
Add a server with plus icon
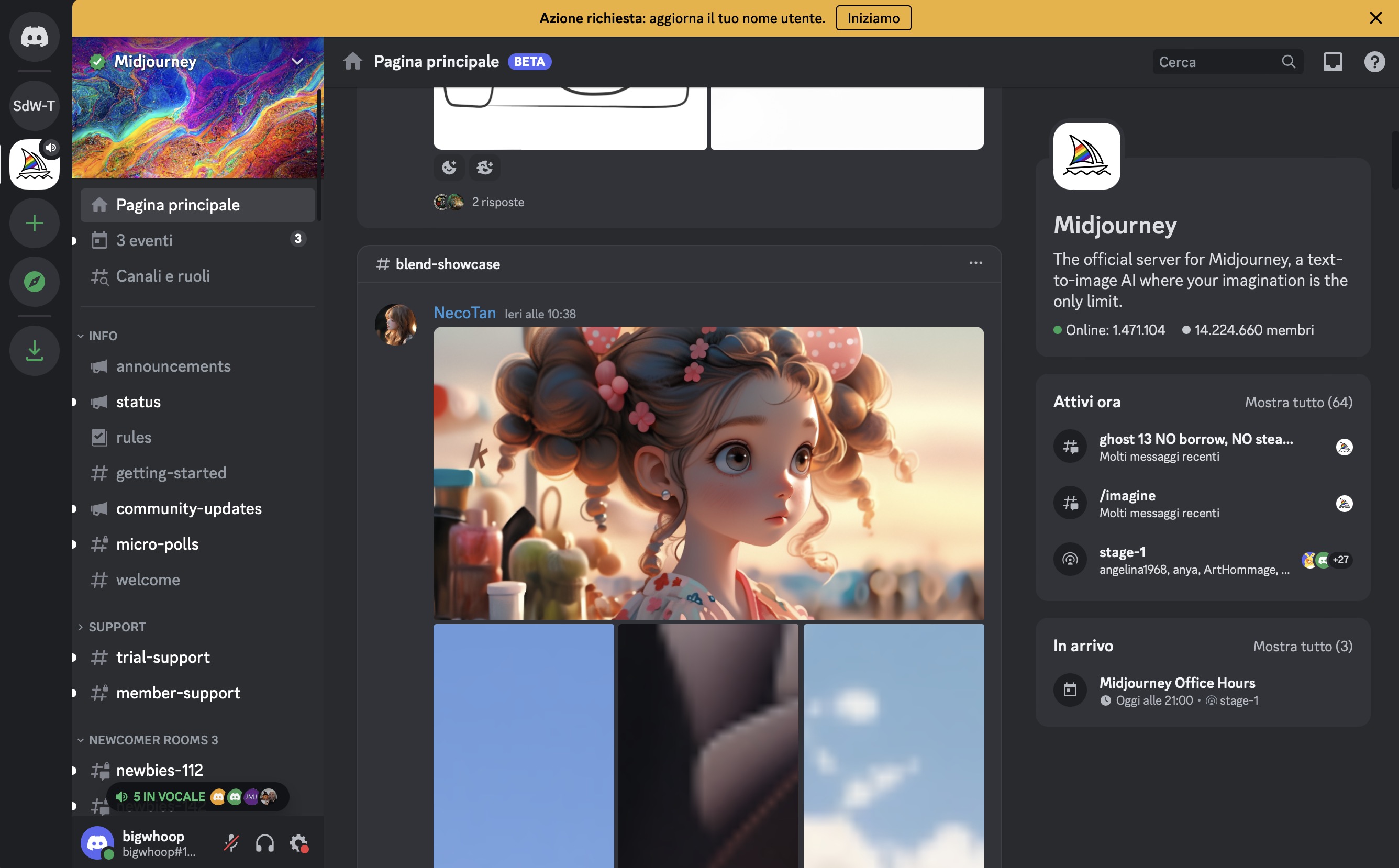click(x=35, y=222)
